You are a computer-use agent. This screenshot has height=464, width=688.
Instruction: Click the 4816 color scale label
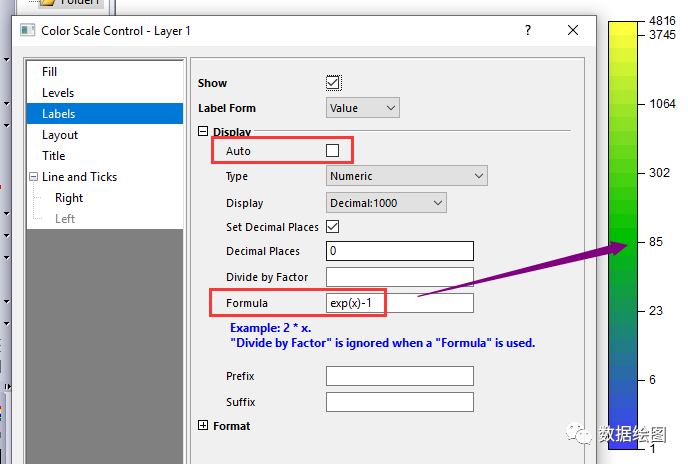click(x=662, y=21)
